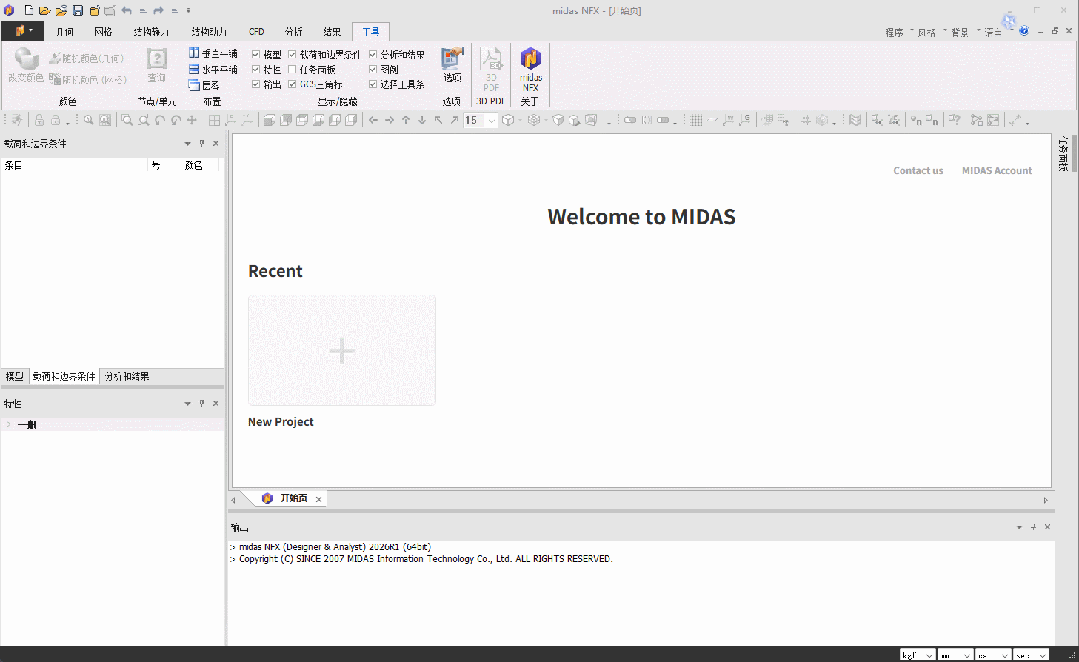Rotate view with the down arrow icon
The width and height of the screenshot is (1079, 662).
coord(422,120)
